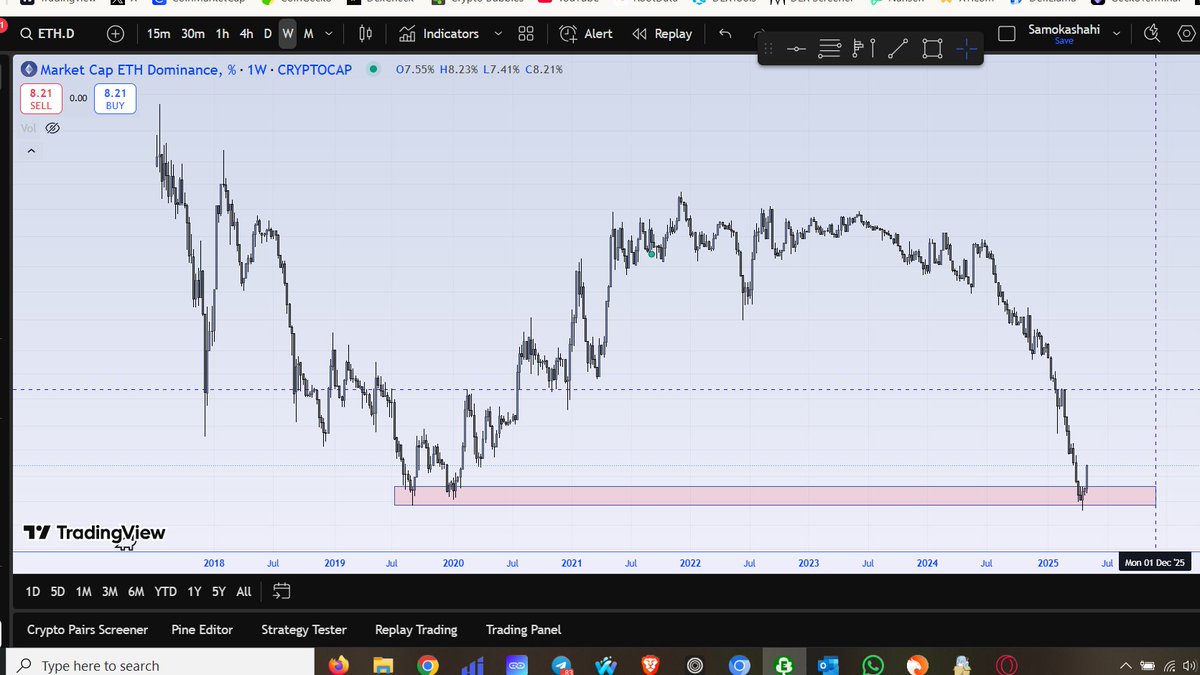Screen dimensions: 1200x675
Task: Show hidden system tray icons chevron
Action: pyautogui.click(x=1127, y=666)
